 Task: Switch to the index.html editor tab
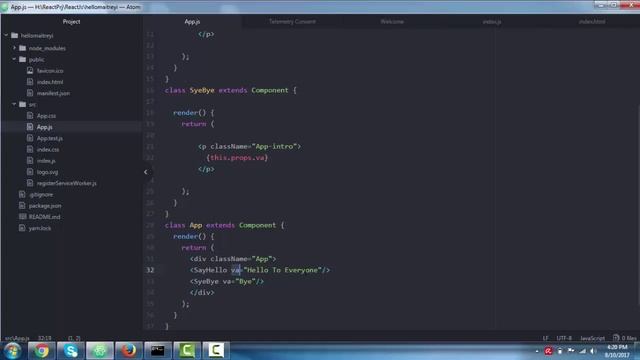point(591,22)
